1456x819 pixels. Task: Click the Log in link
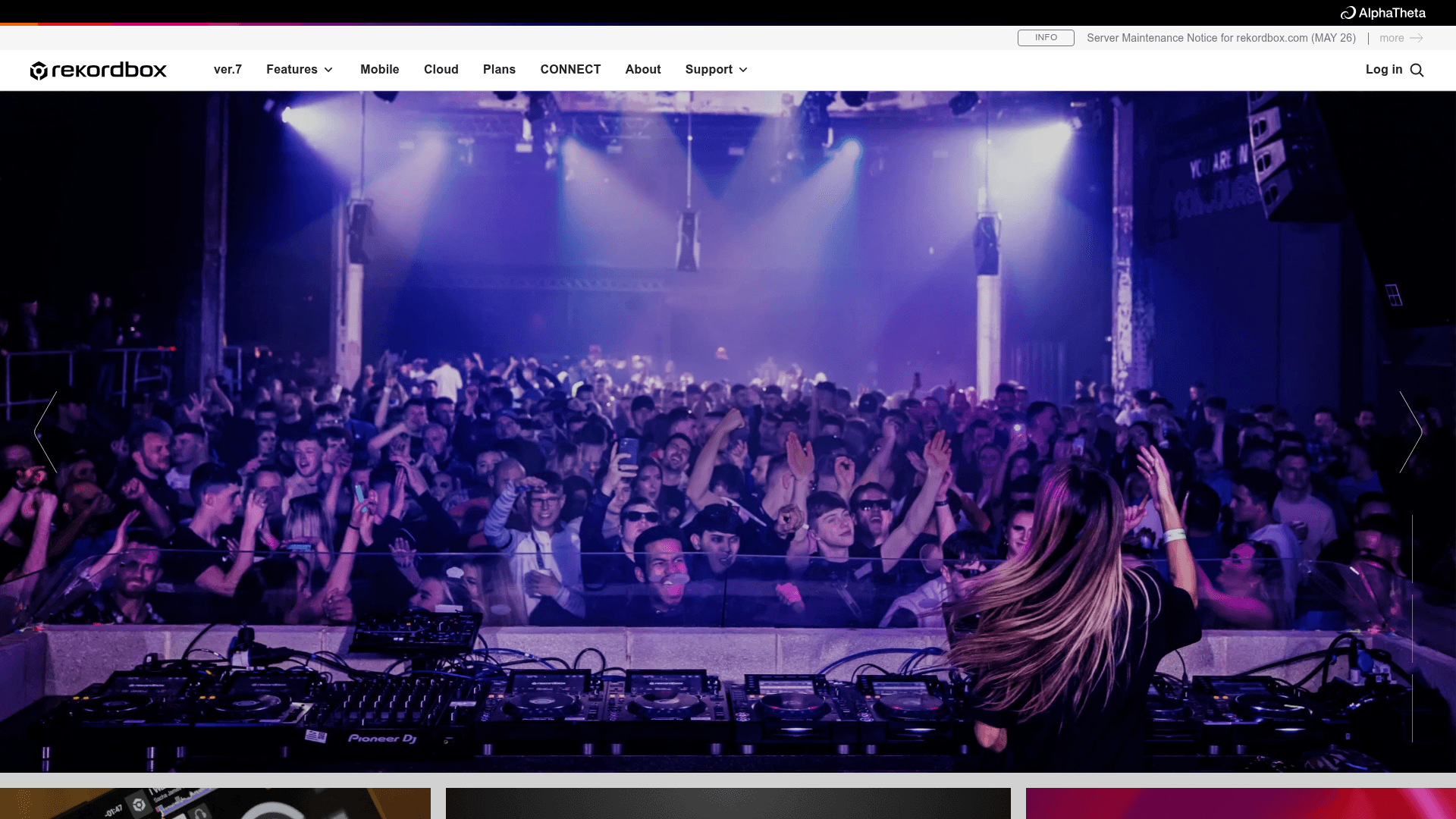(1384, 70)
